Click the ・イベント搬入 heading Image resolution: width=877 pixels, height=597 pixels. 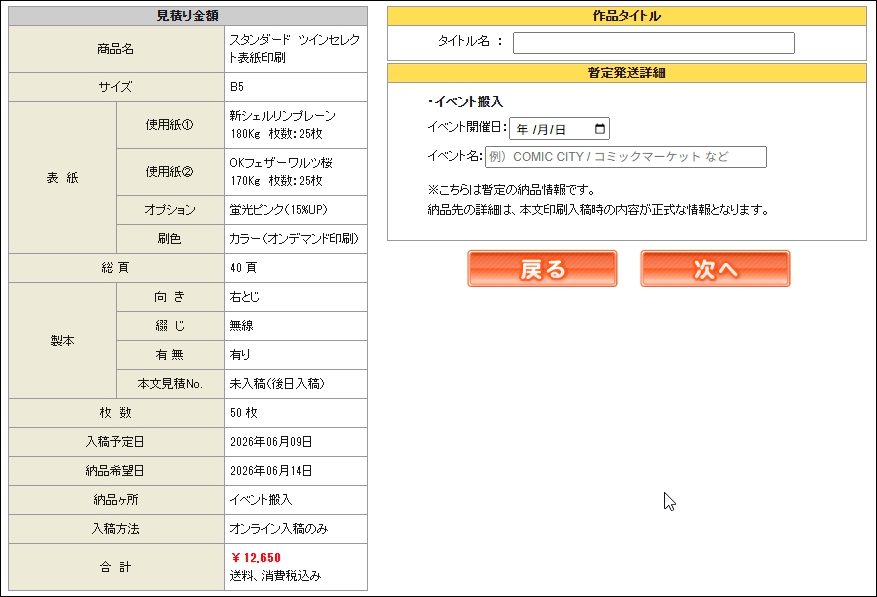[465, 102]
